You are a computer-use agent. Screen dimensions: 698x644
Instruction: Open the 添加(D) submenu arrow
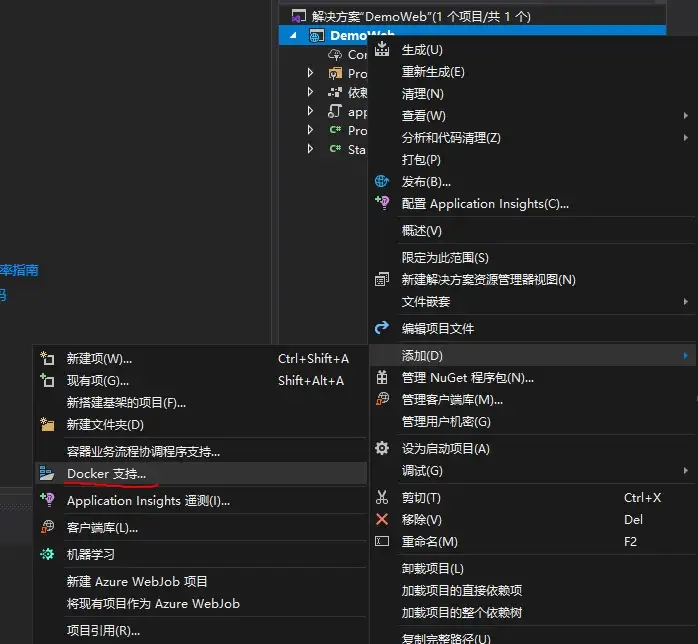(x=686, y=355)
